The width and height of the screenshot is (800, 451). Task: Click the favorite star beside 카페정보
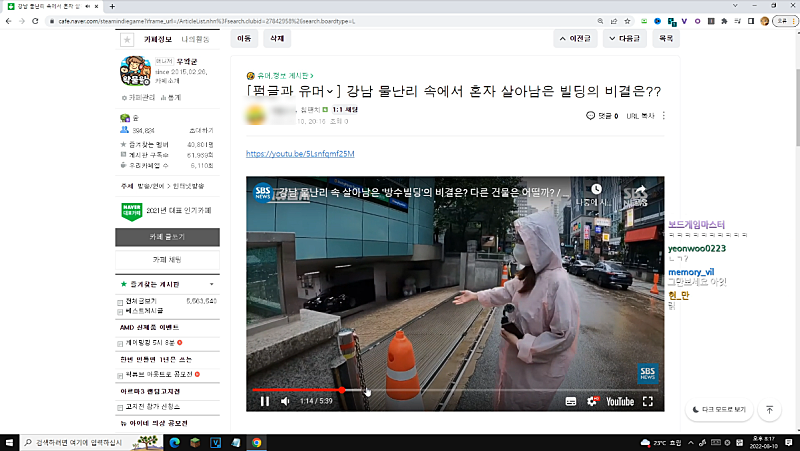[x=126, y=40]
